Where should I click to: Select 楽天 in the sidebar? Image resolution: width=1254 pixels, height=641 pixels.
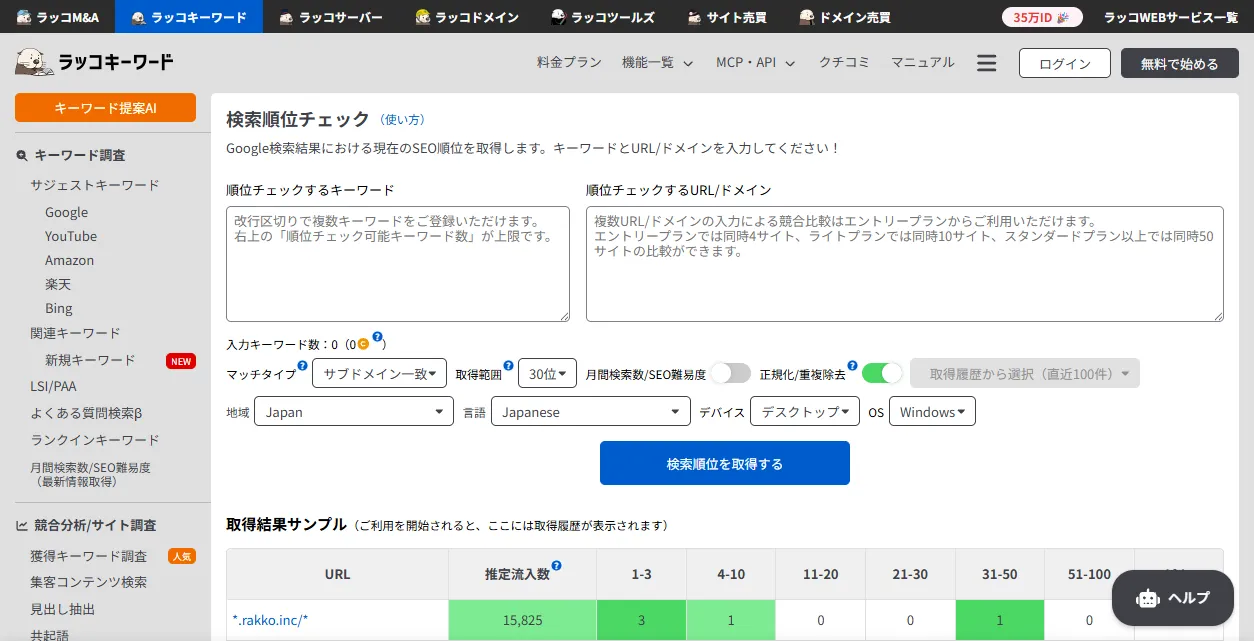[x=58, y=284]
